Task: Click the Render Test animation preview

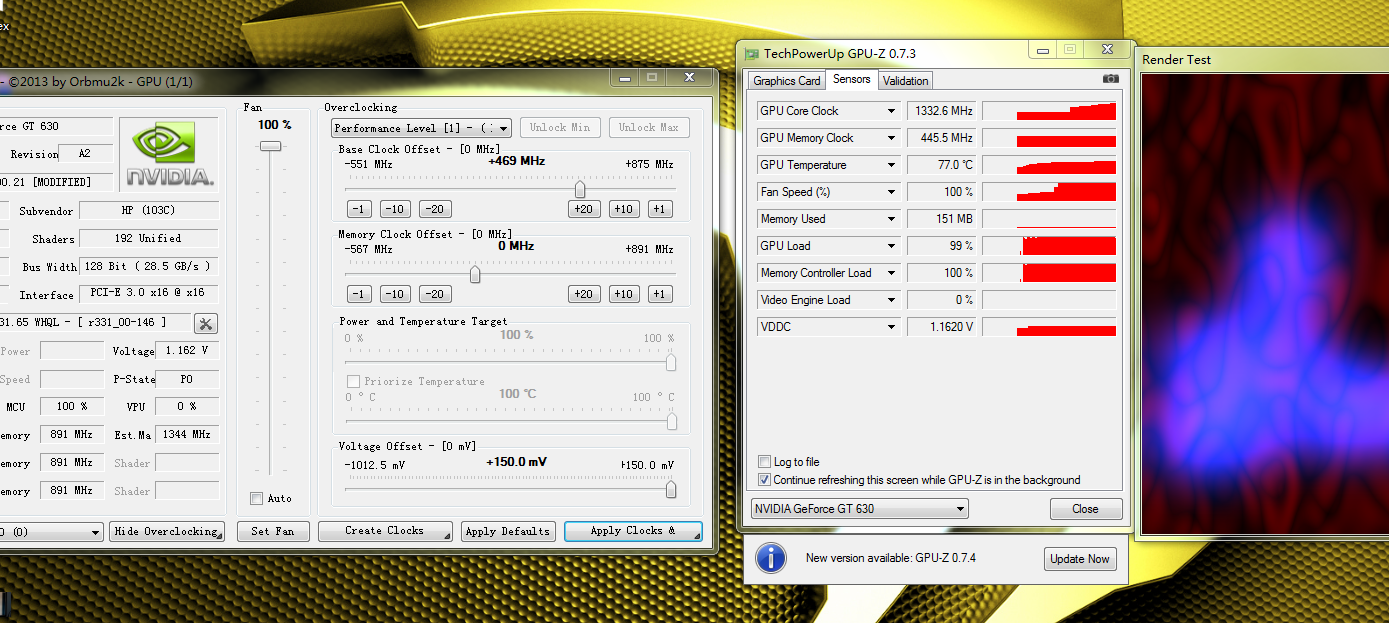Action: click(x=1265, y=303)
